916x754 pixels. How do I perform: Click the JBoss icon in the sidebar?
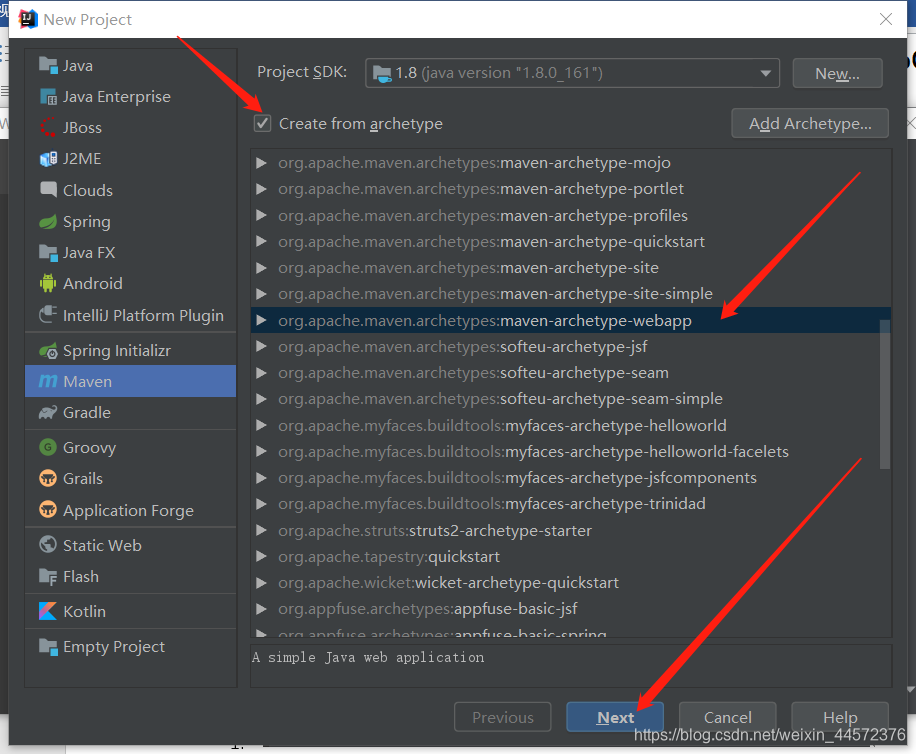47,127
